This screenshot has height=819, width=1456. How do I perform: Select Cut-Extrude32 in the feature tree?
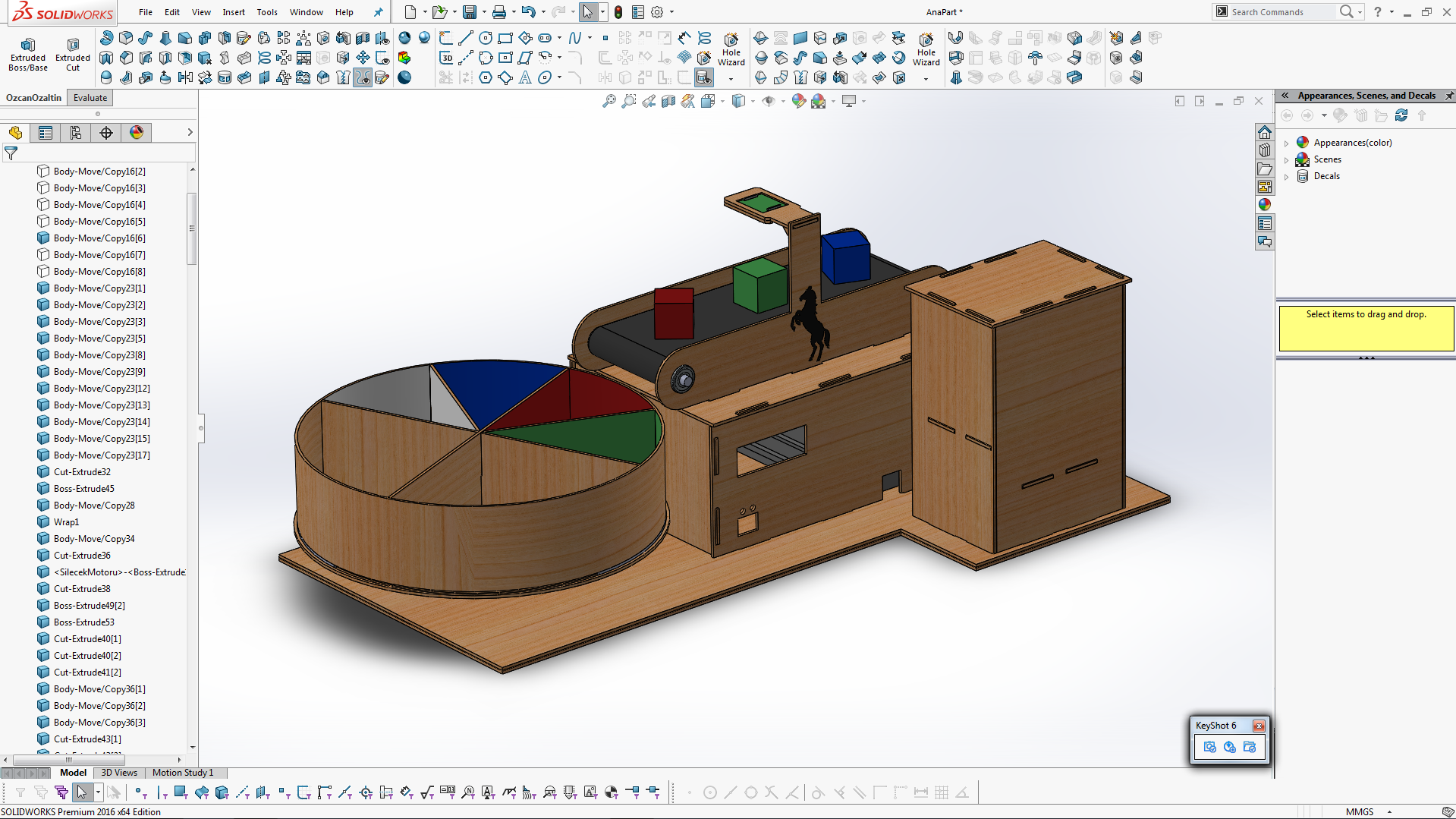click(x=82, y=472)
